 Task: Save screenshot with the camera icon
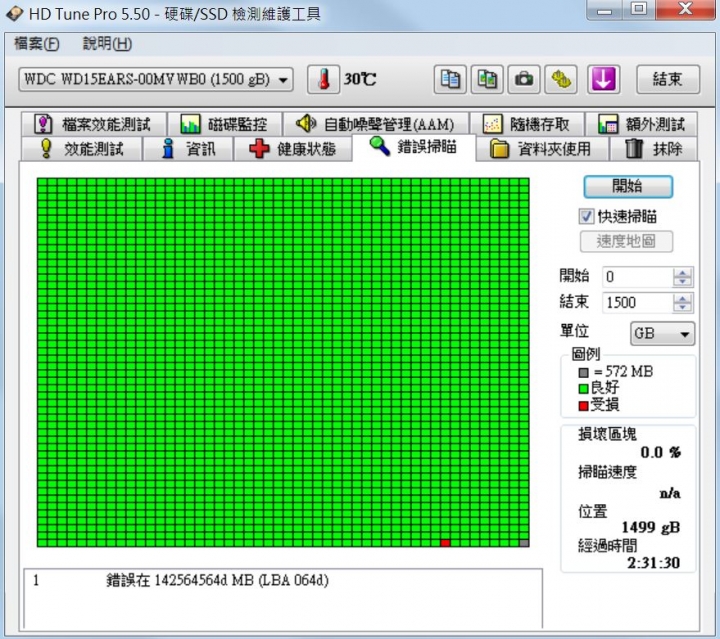tap(523, 79)
